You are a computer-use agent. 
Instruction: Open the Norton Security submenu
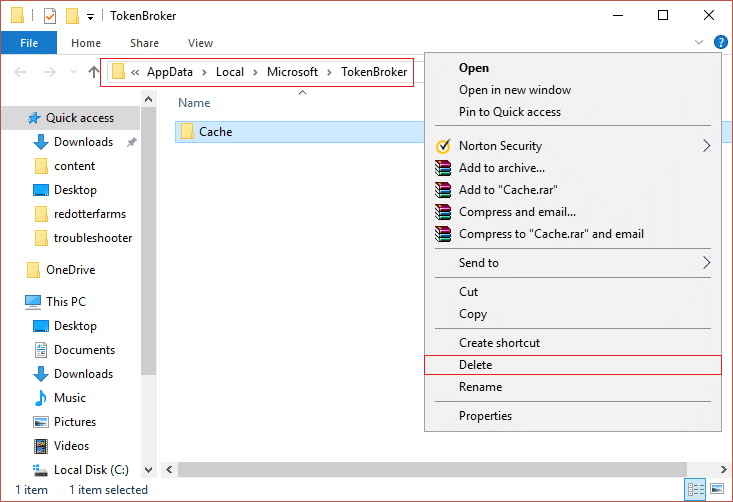[x=573, y=146]
